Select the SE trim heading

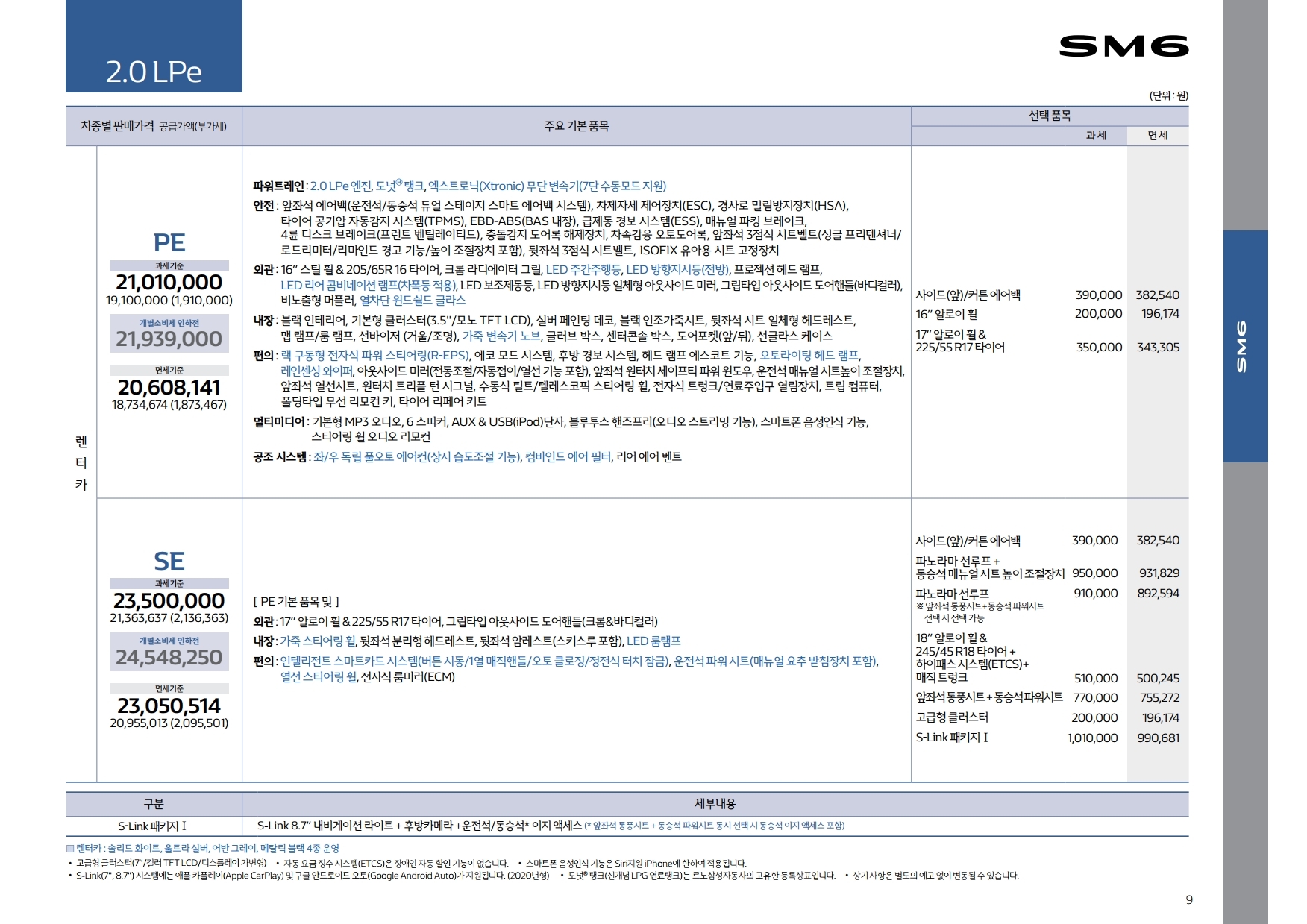(169, 561)
